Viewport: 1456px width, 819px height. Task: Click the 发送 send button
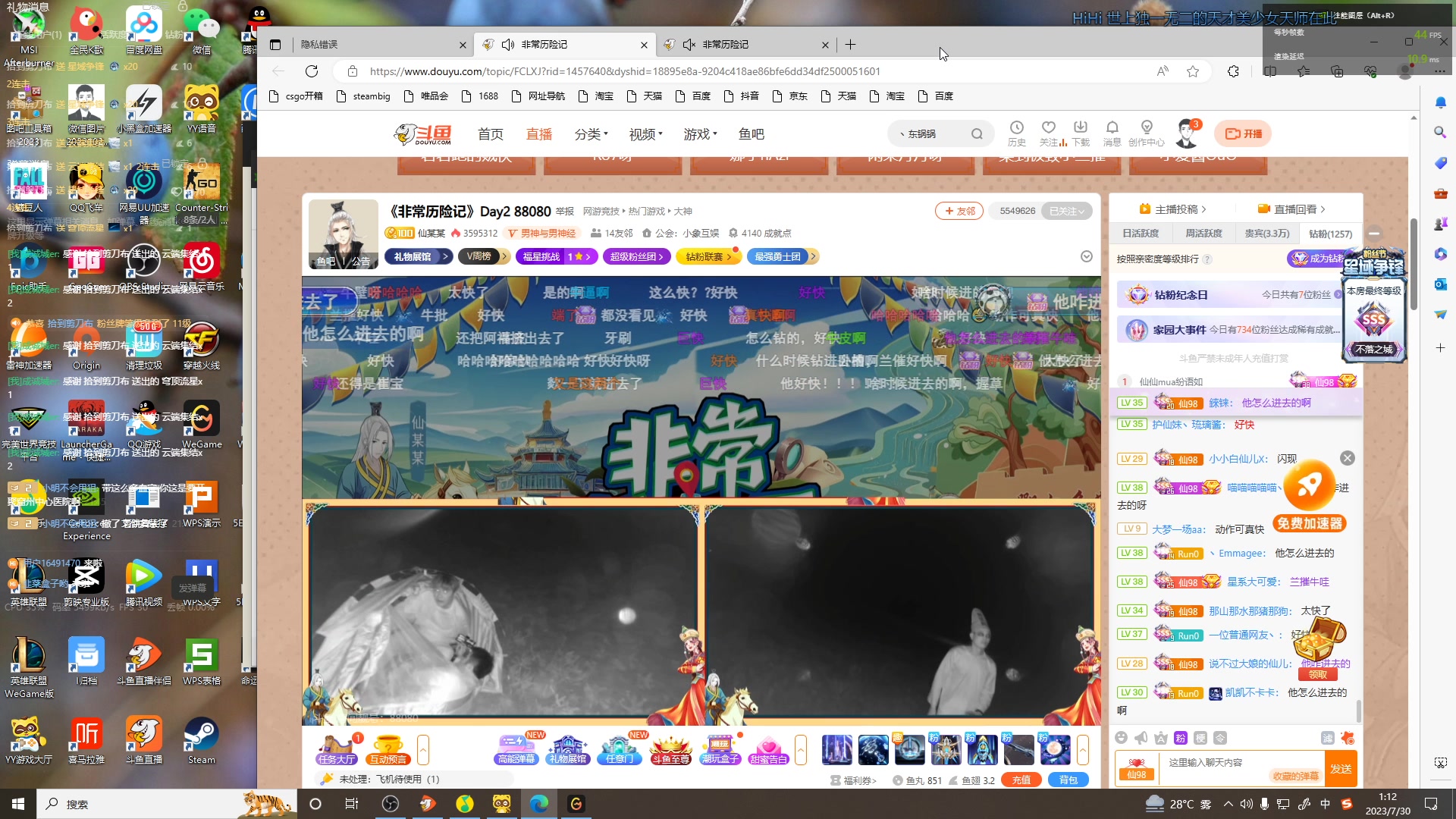[x=1341, y=768]
